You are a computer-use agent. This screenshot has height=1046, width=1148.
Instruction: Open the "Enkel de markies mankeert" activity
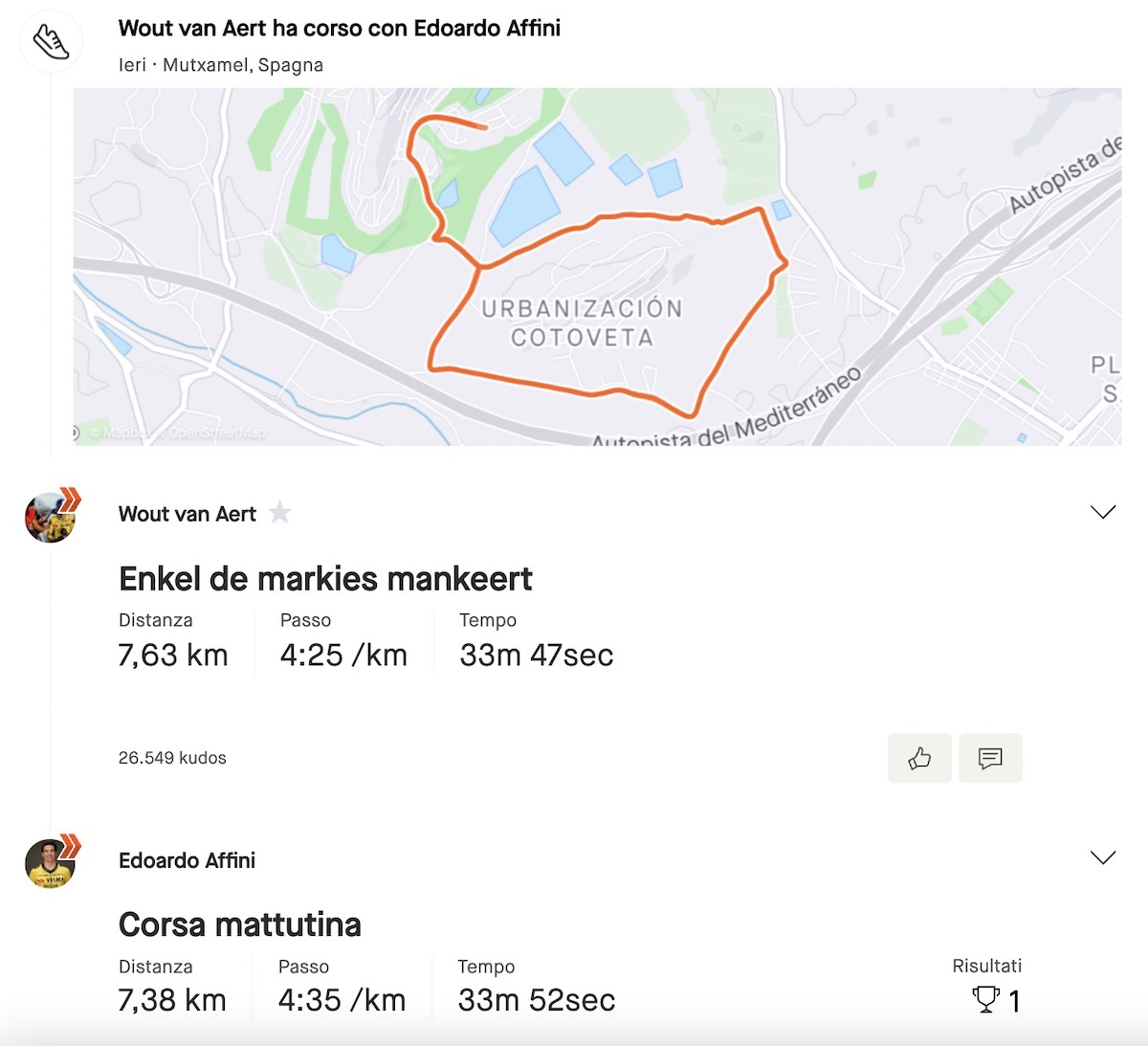325,579
